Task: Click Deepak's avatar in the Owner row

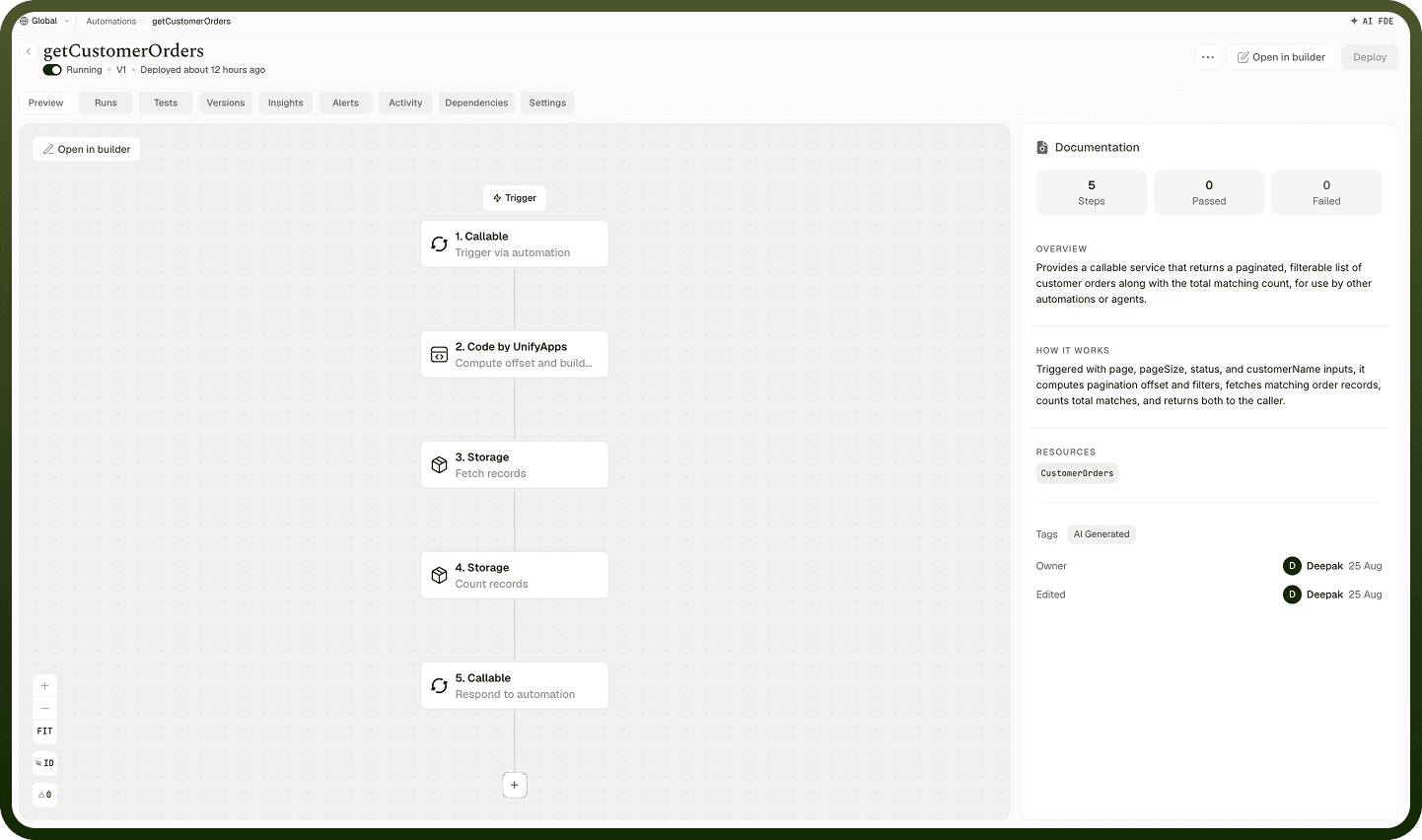Action: tap(1292, 566)
